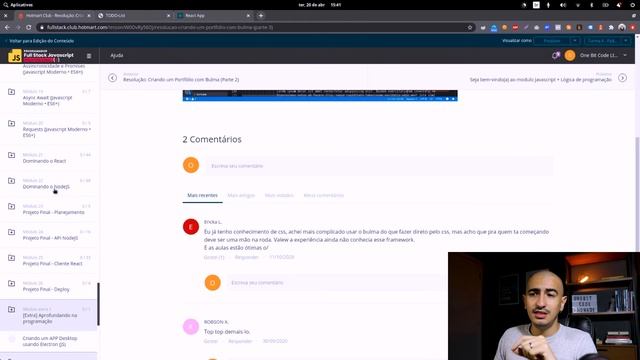Reload the page with the refresh icon
Screen dimensions: 640x360
pyautogui.click(x=29, y=27)
